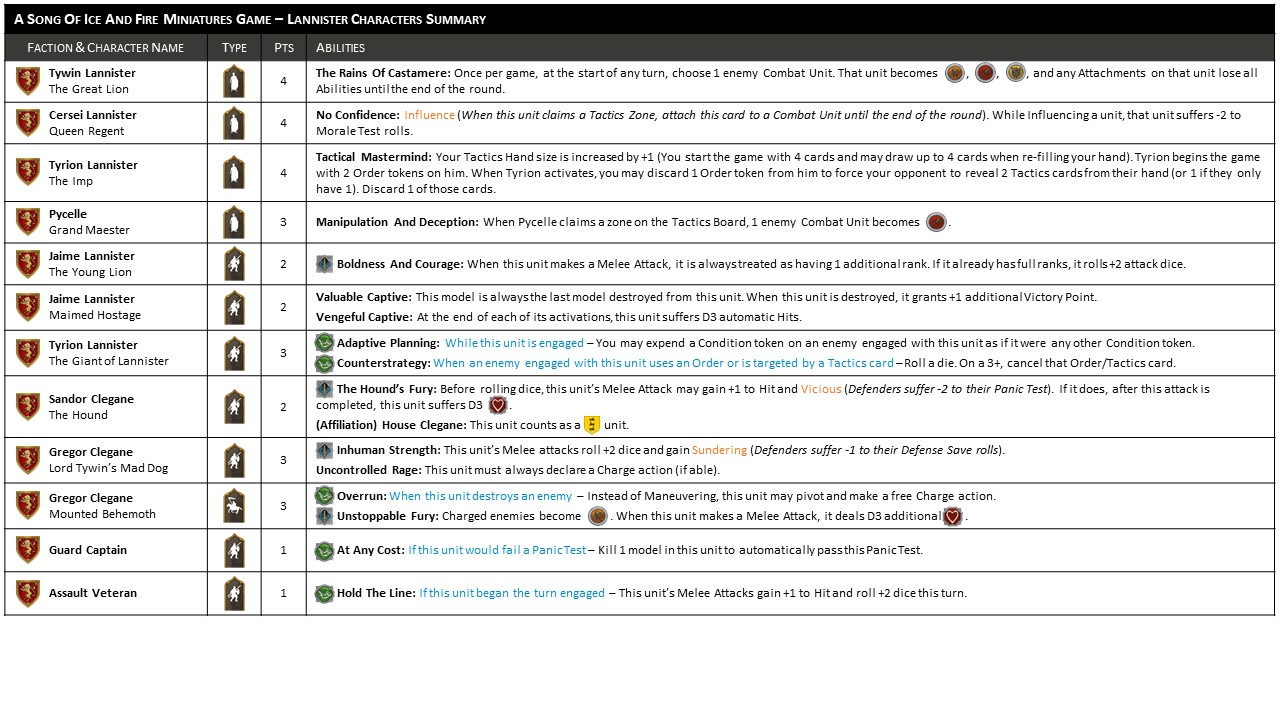
Task: Click the Type icon in the Guard Captain row
Action: point(234,550)
